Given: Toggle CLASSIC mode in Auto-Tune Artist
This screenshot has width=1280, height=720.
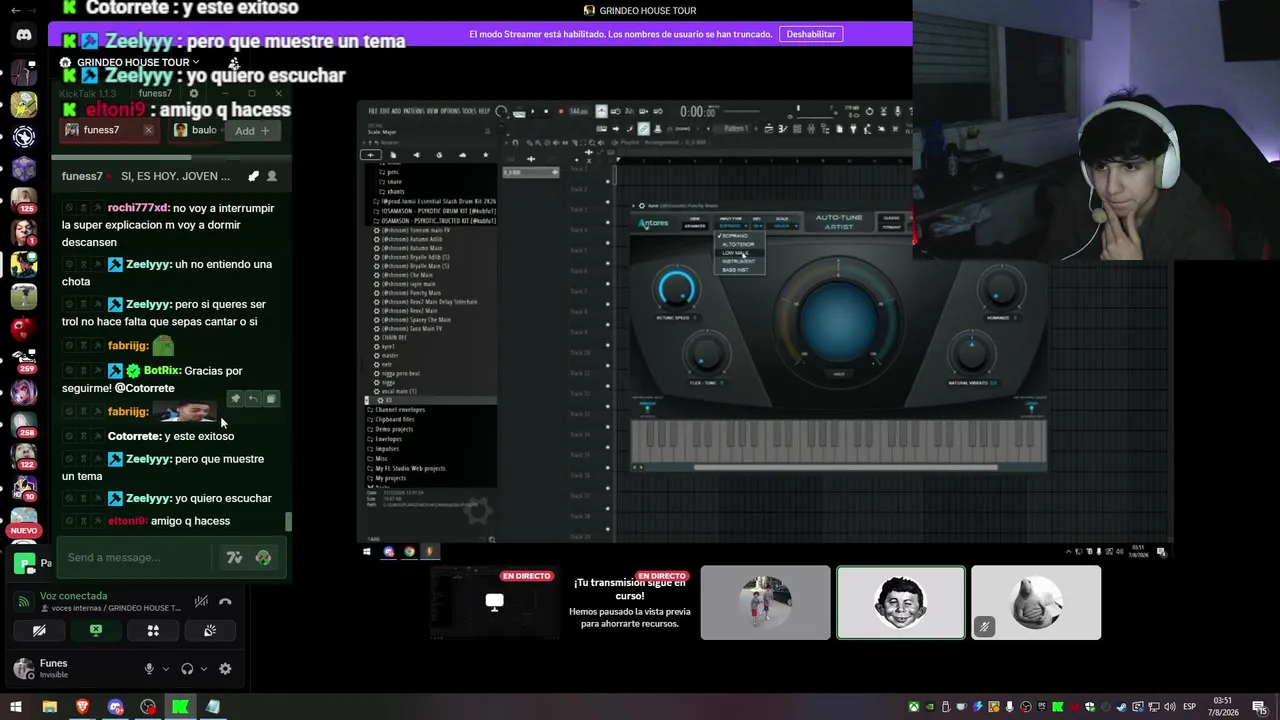Looking at the screenshot, I should point(891,218).
